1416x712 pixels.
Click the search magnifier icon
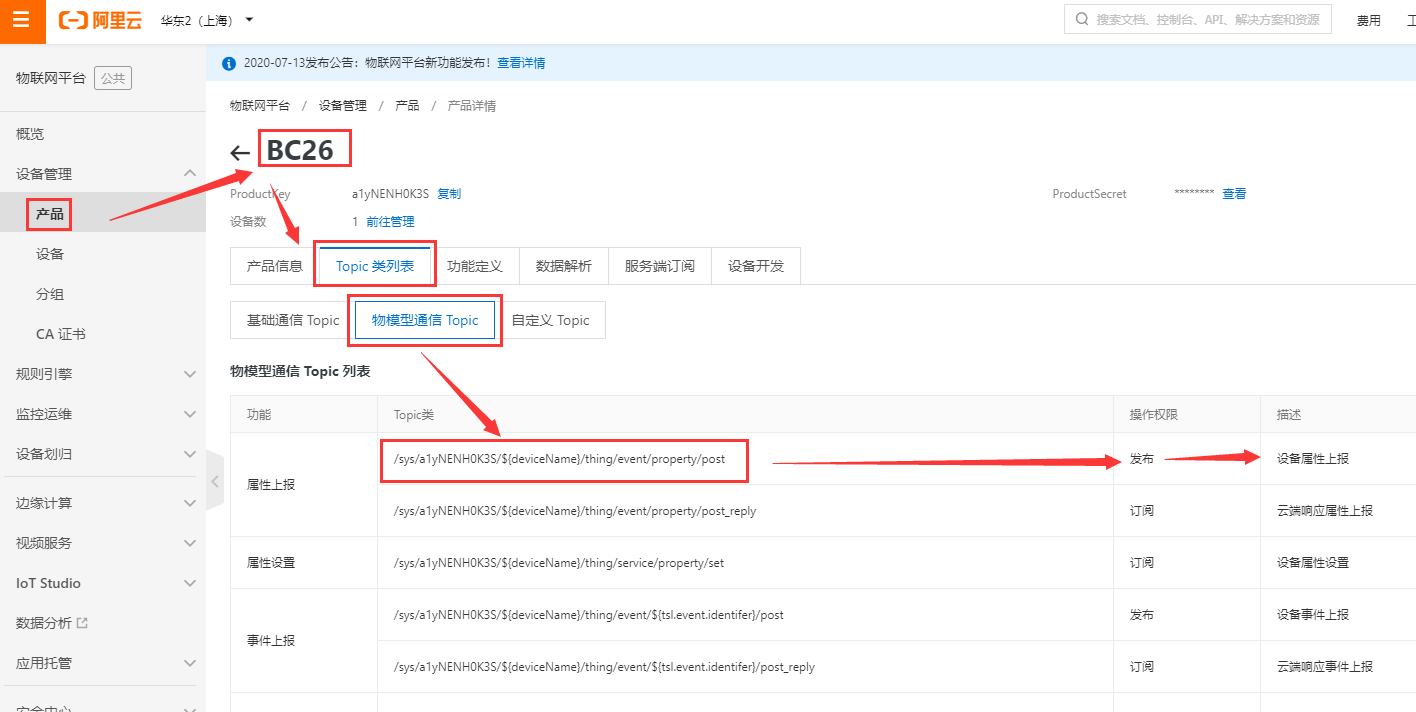[x=1082, y=19]
